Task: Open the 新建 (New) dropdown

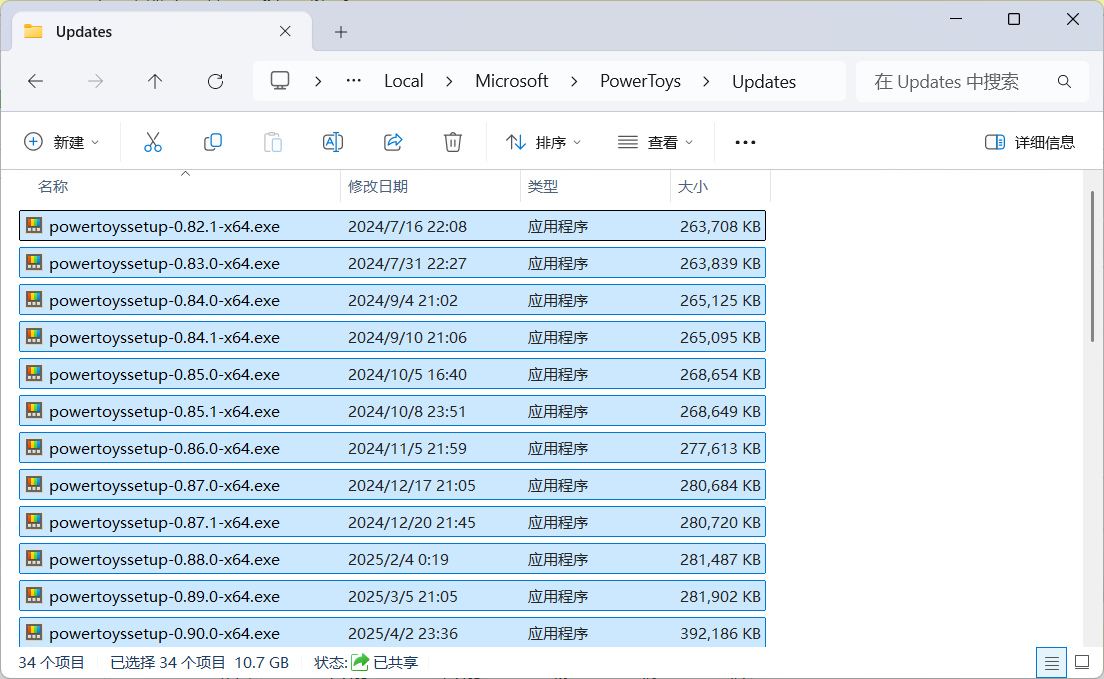Action: tap(62, 142)
